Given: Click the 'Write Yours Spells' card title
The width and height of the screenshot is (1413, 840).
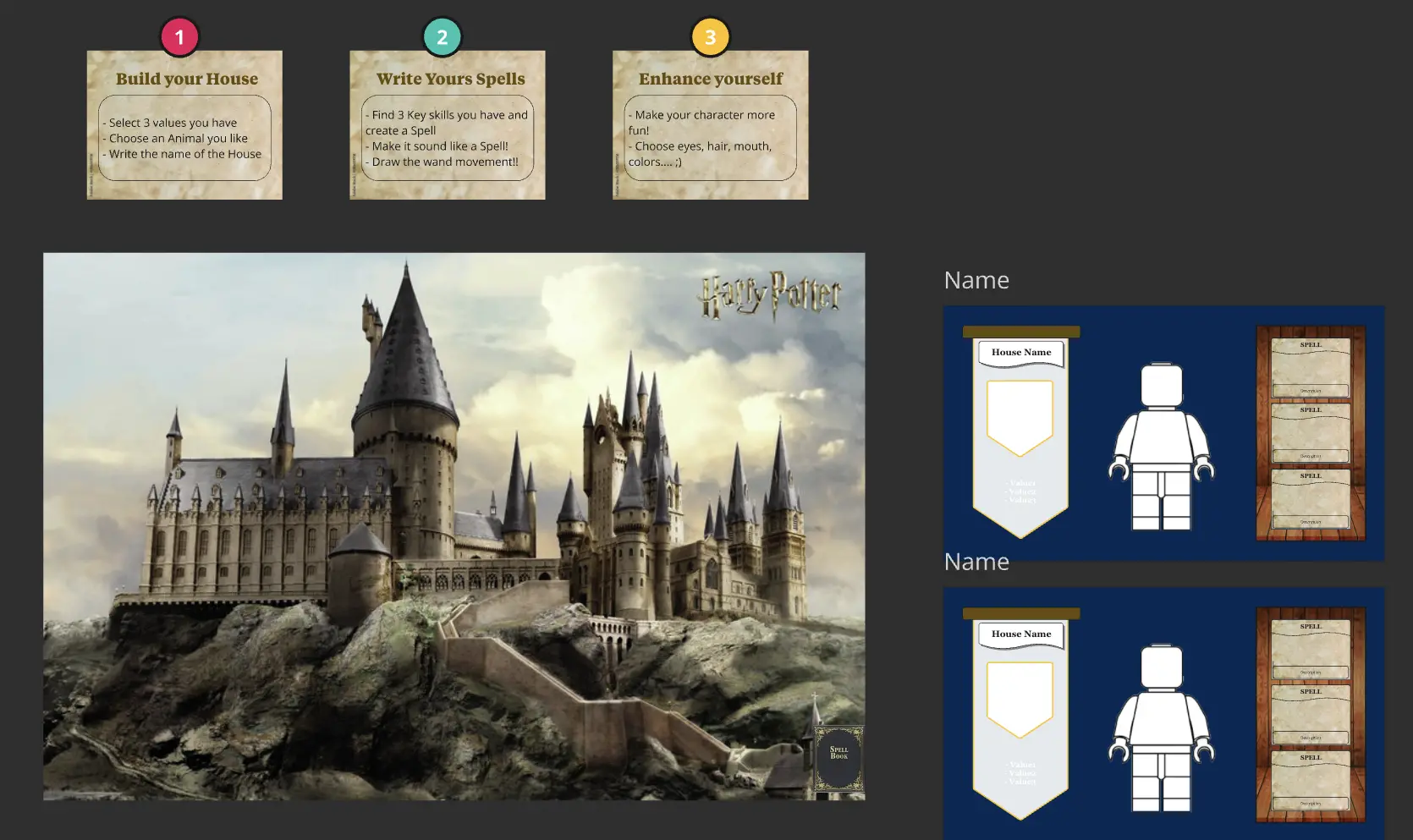Looking at the screenshot, I should (451, 79).
